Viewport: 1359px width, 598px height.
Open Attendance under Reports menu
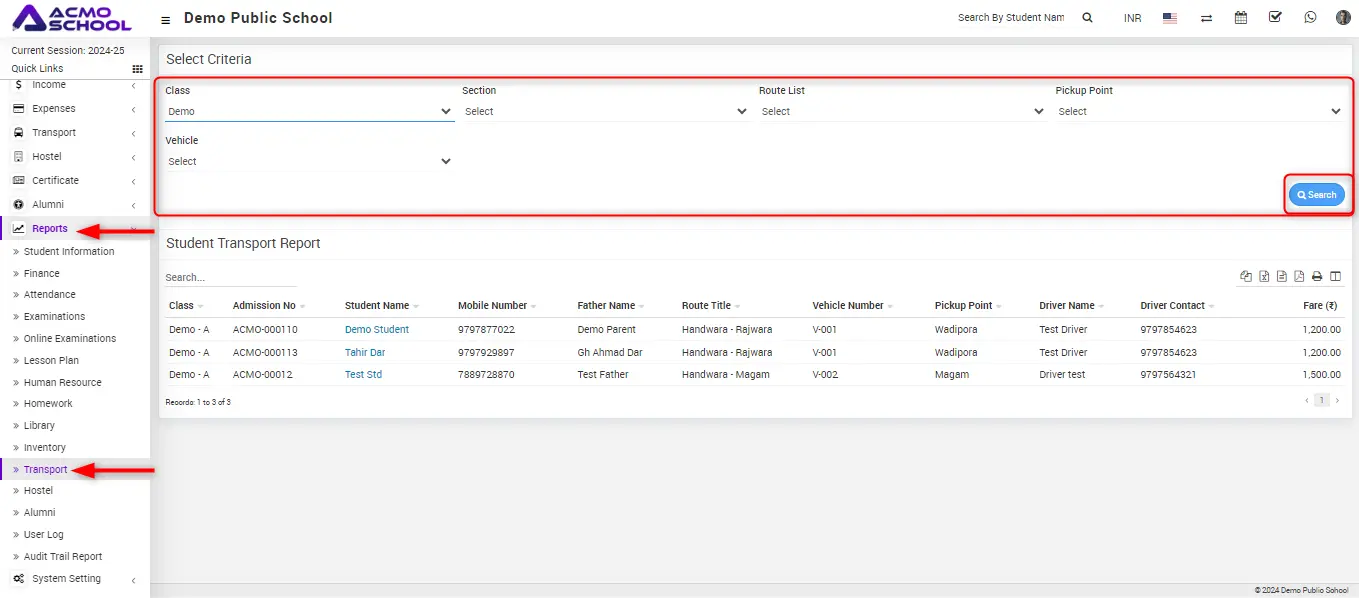click(50, 295)
